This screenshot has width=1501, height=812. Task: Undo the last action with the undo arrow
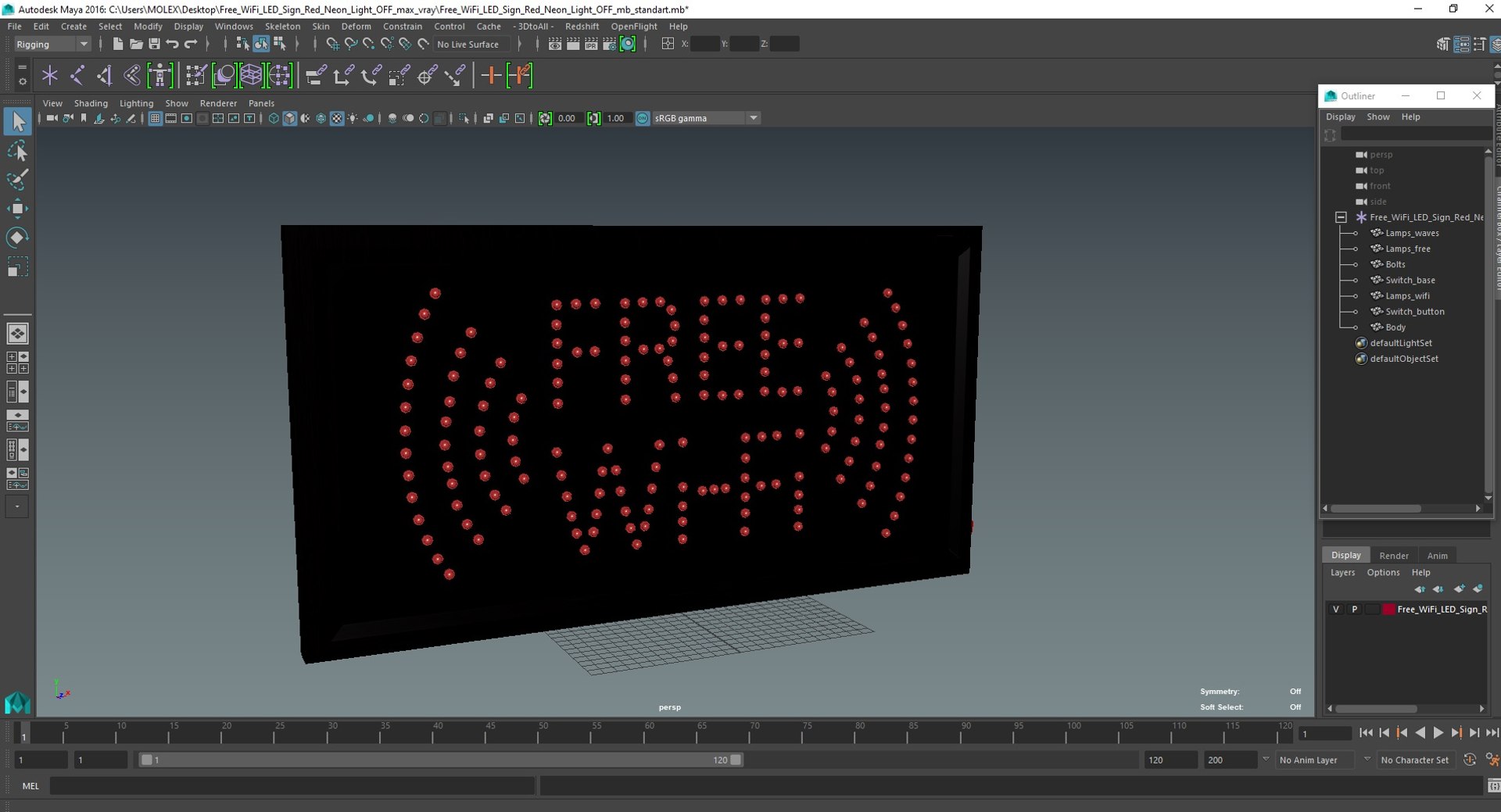pos(172,44)
